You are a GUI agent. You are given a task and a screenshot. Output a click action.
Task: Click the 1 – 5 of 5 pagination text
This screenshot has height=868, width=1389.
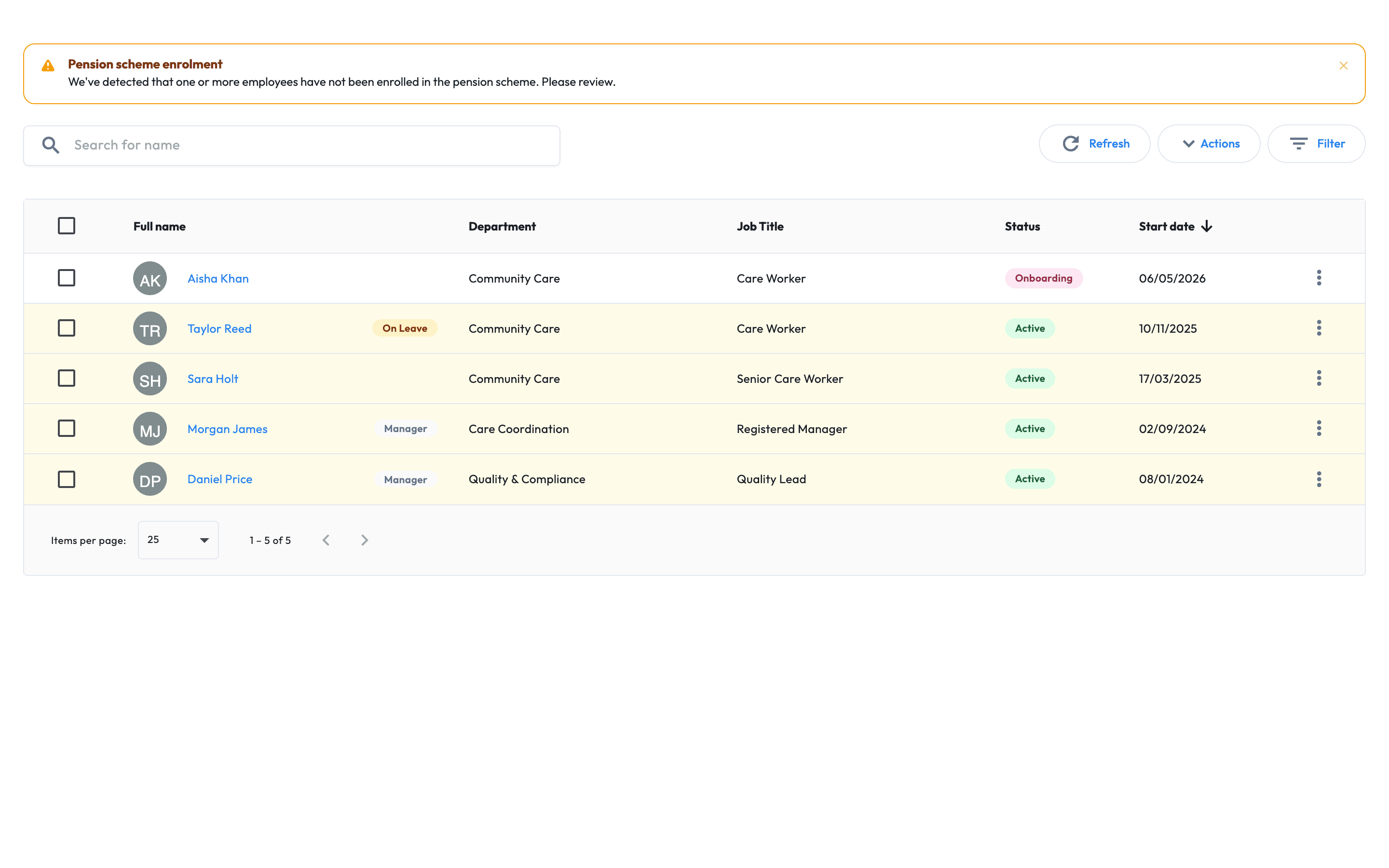click(x=271, y=540)
